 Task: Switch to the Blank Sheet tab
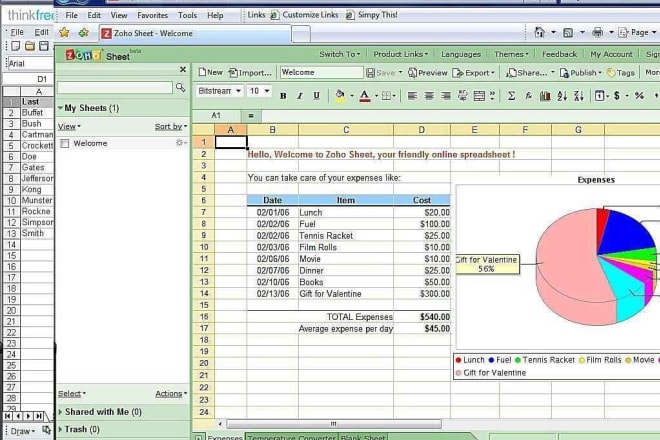point(362,437)
